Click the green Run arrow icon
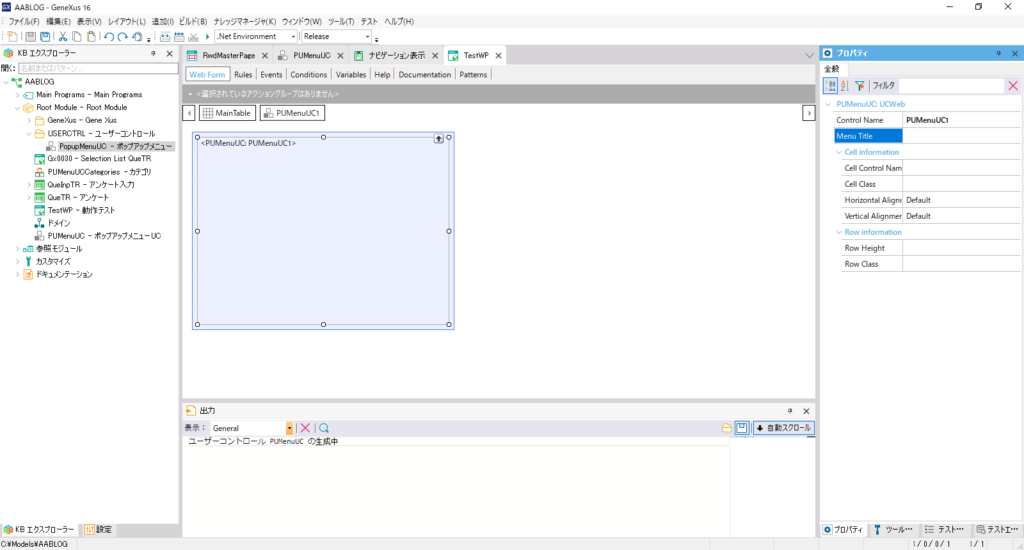1024x550 pixels. [x=208, y=37]
